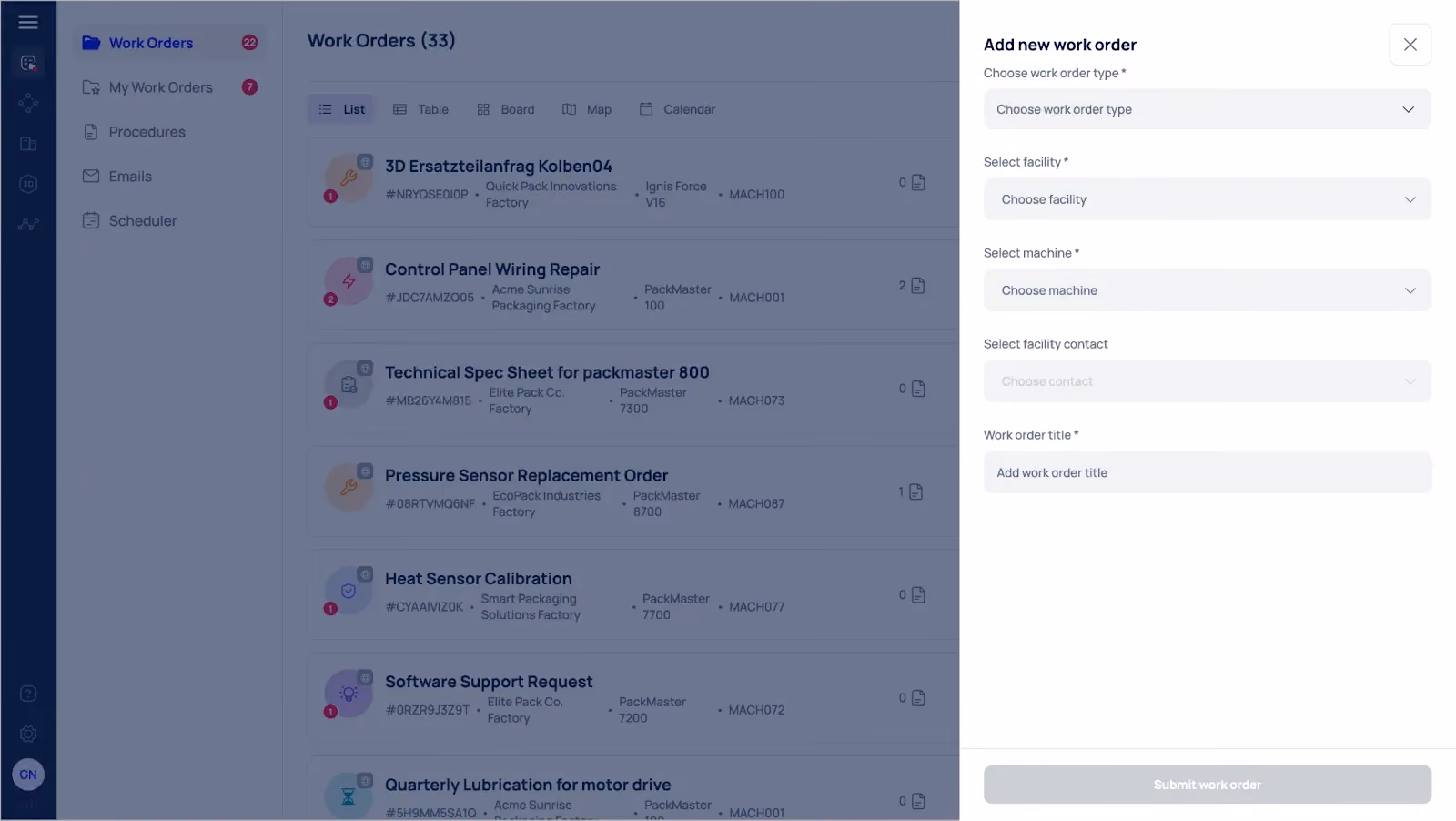The width and height of the screenshot is (1456, 821).
Task: Open attachments icon for Software Support Request
Action: tap(918, 698)
